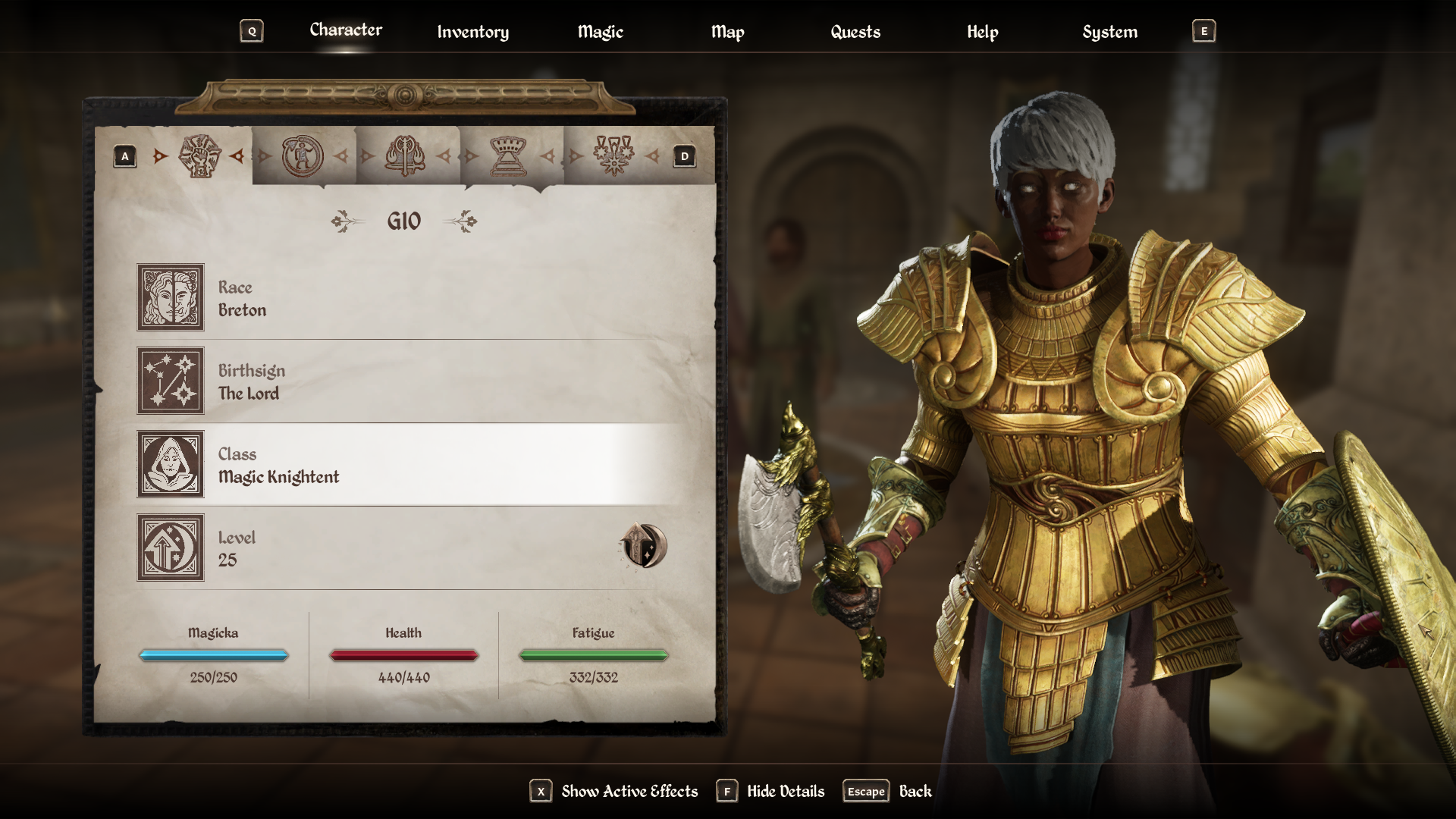Switch to the Magic menu
Screen dimensions: 1456x819
coord(601,32)
